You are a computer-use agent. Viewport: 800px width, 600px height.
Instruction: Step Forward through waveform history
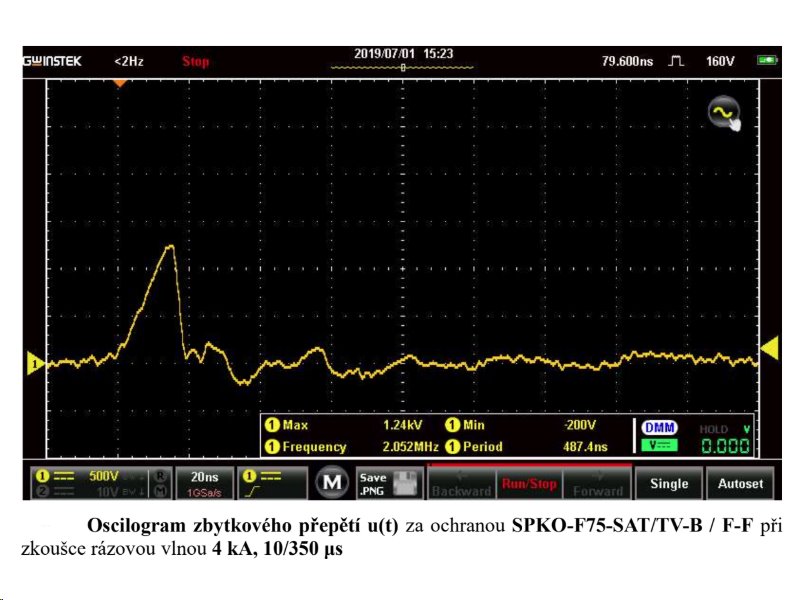coord(598,484)
